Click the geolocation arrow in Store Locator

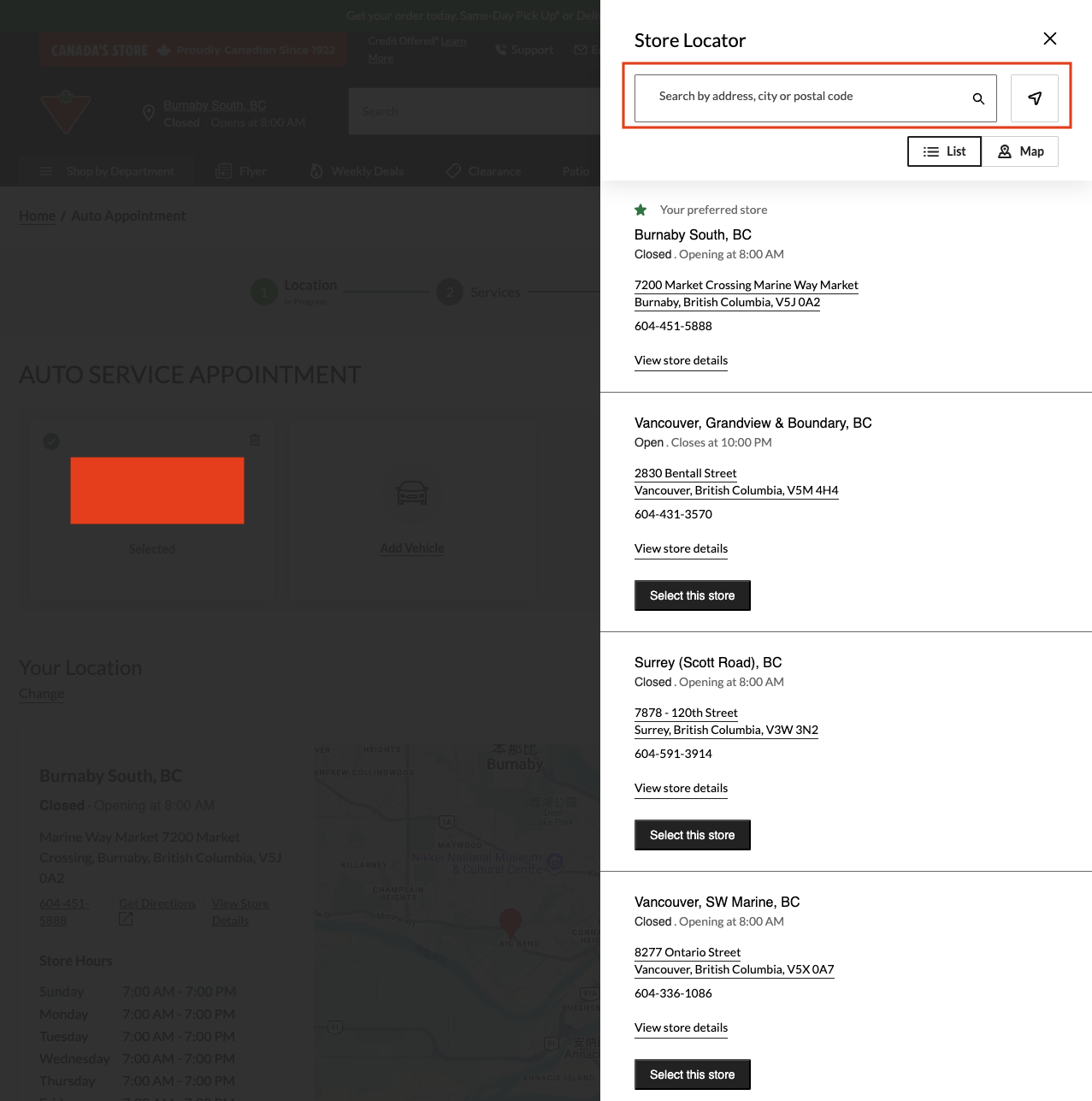(x=1034, y=98)
